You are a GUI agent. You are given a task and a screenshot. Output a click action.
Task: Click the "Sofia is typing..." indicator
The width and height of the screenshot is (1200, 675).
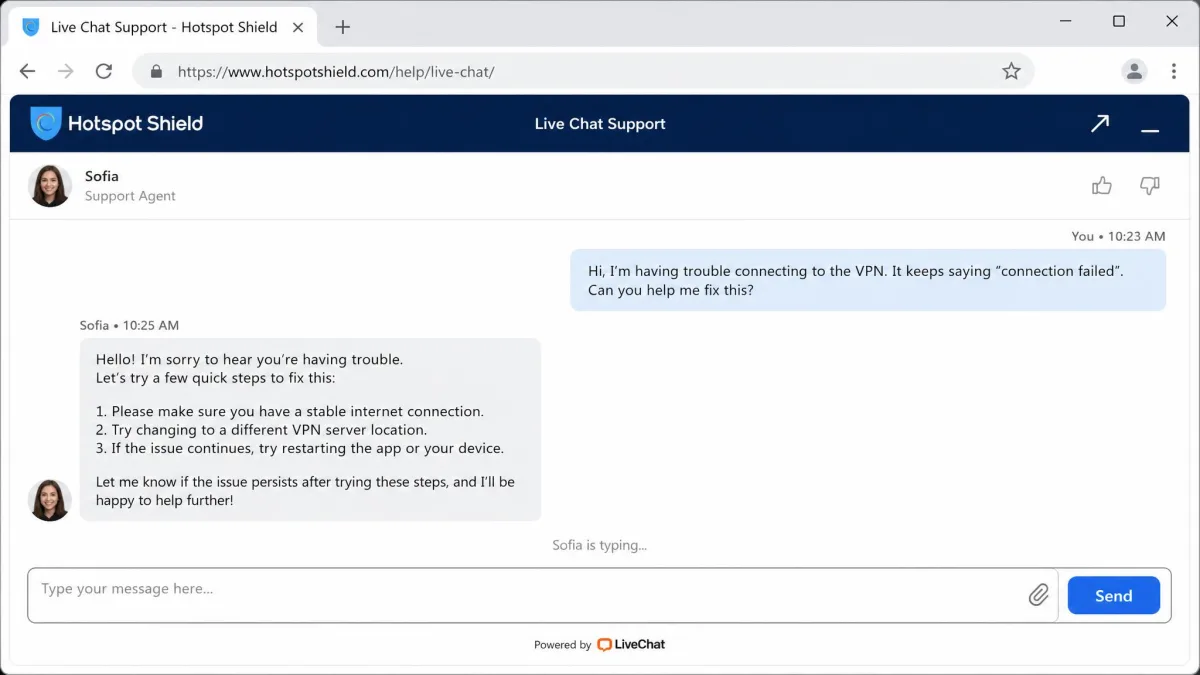(600, 545)
